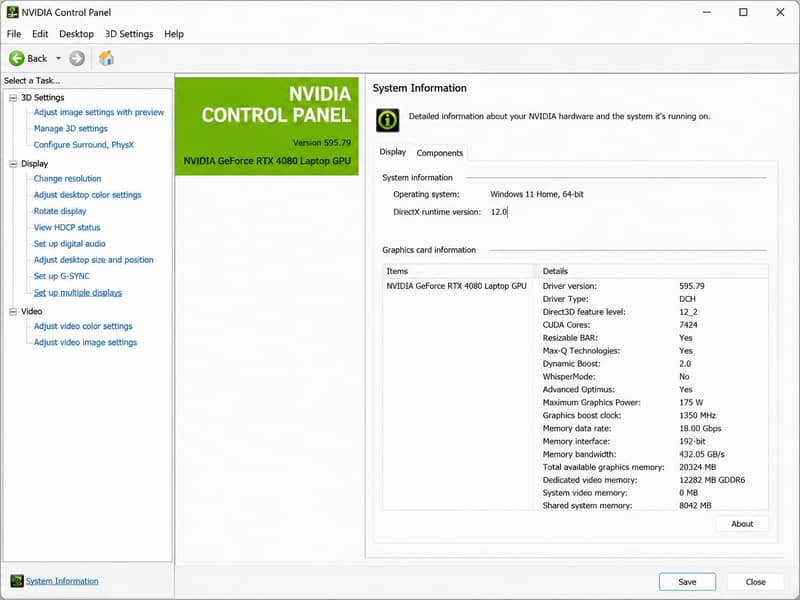Select NVIDIA GeForce RTX 4080 Laptop GPU row
The height and width of the screenshot is (600, 800).
(456, 286)
